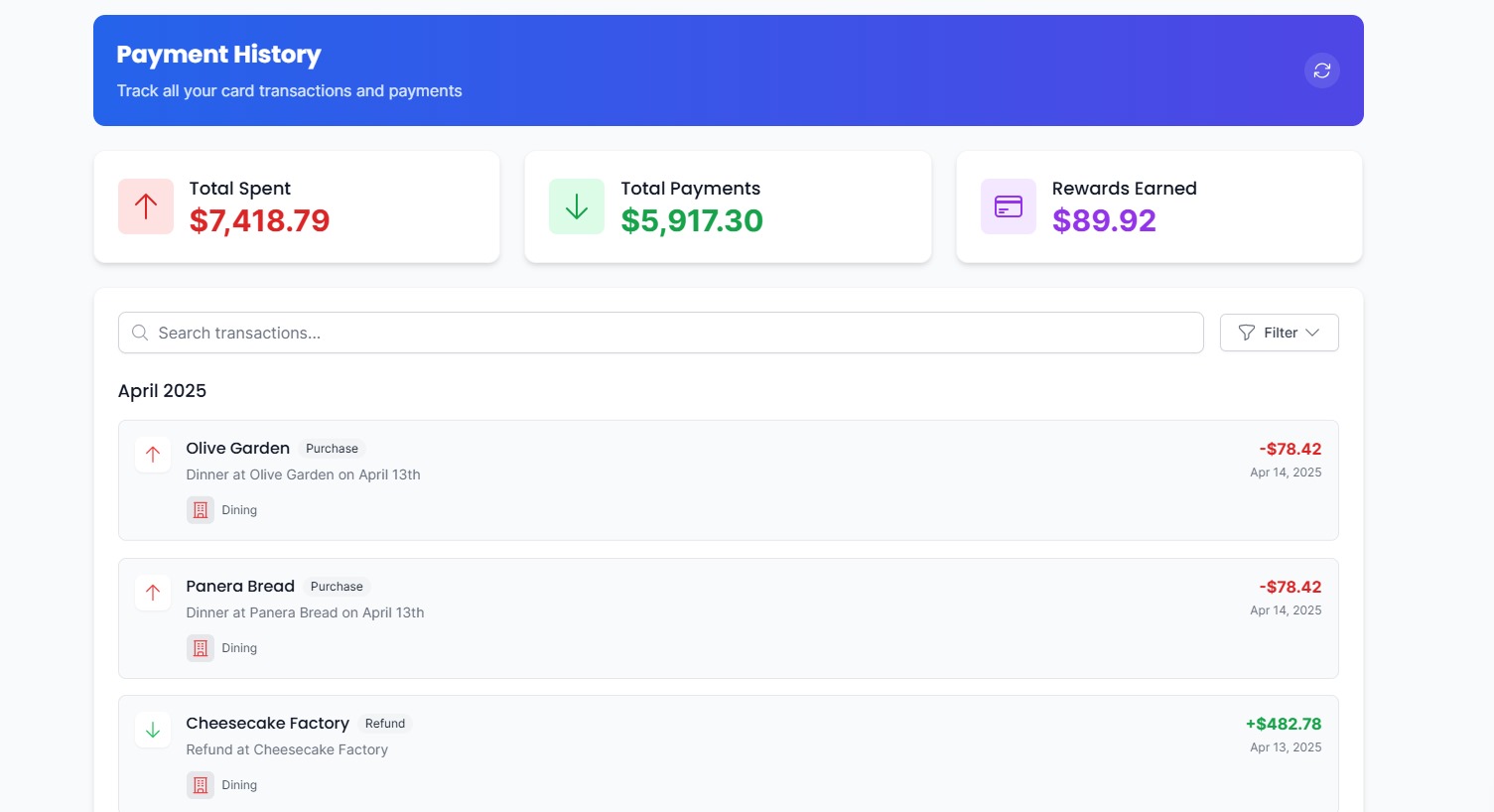1494x812 pixels.
Task: Click the Rewards Earned value $89.92
Action: coord(1104,220)
